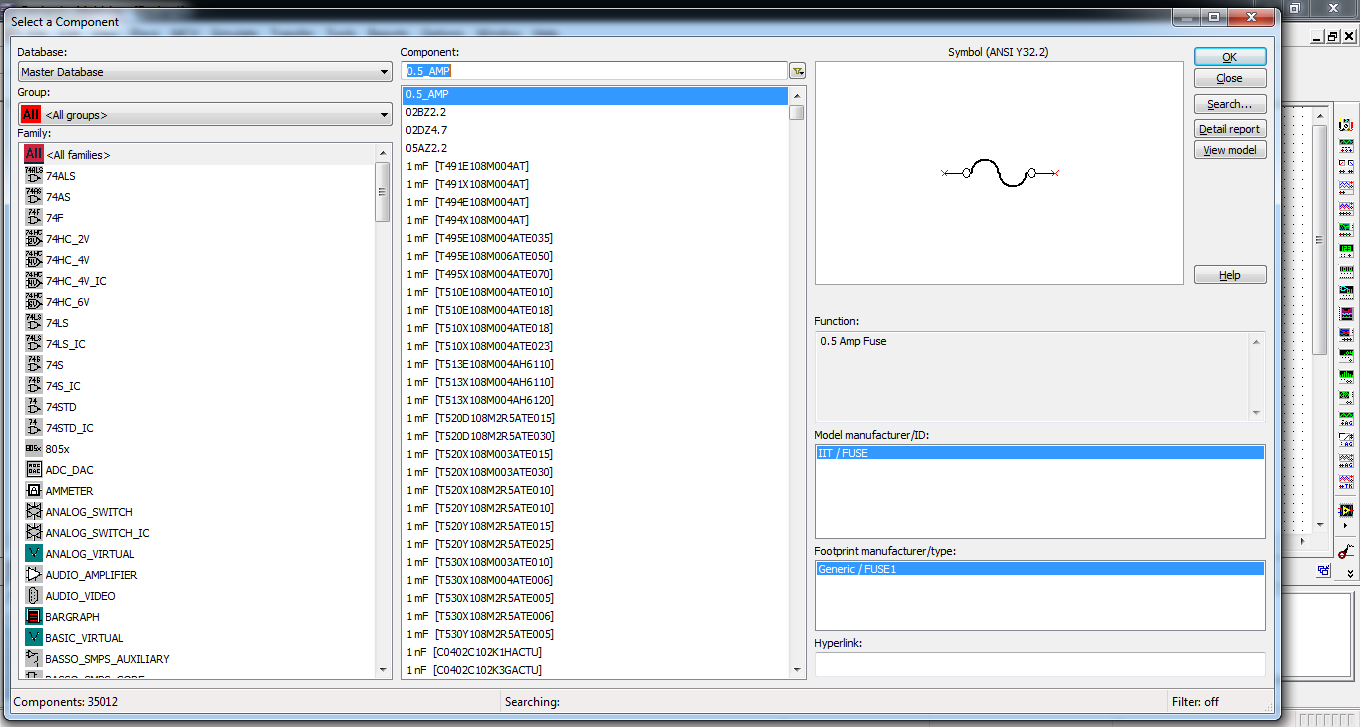Click the BARGRAPH family icon
1360x727 pixels.
[x=33, y=616]
